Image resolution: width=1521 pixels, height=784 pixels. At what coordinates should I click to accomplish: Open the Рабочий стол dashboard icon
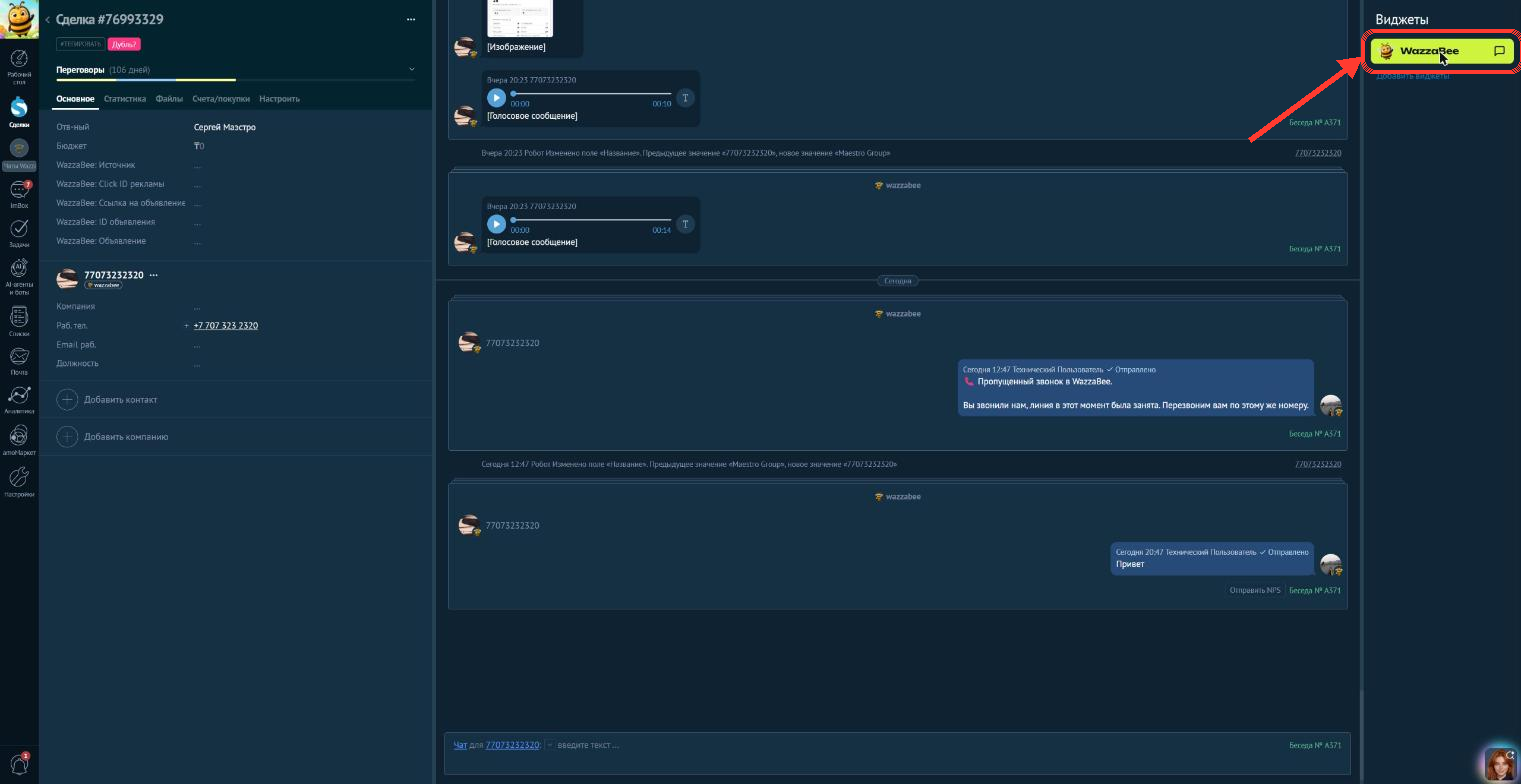[x=19, y=65]
